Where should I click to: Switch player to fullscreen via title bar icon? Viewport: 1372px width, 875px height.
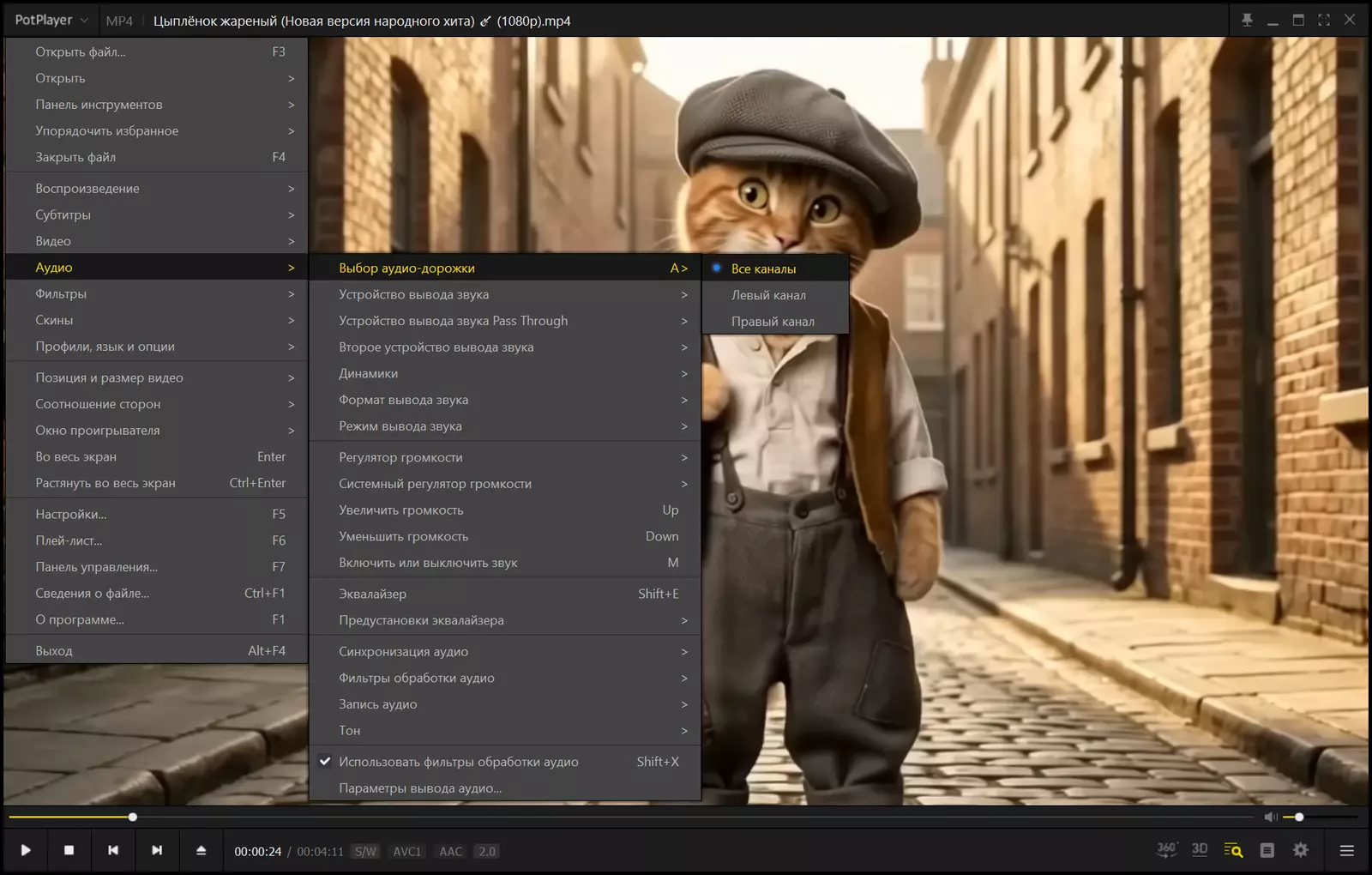(1324, 20)
